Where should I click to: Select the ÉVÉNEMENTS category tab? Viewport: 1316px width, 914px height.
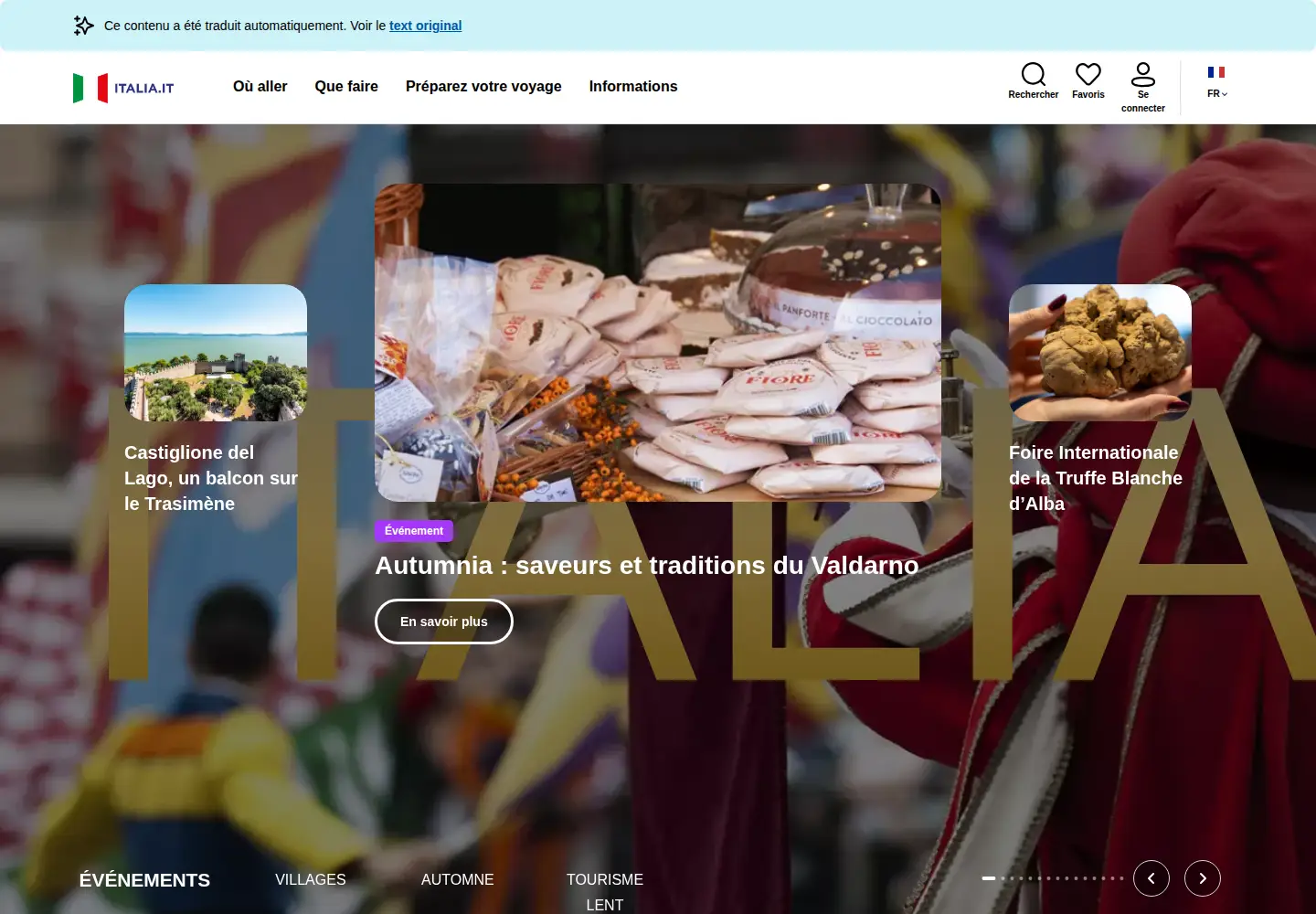[x=144, y=879]
